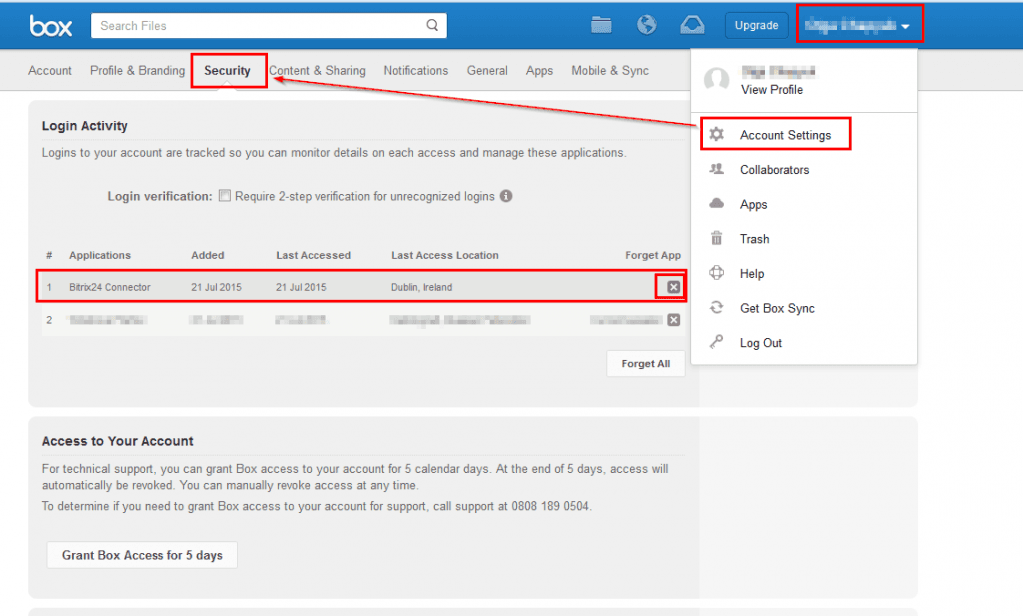Switch to the Security tab
Viewport: 1023px width, 616px height.
[227, 71]
